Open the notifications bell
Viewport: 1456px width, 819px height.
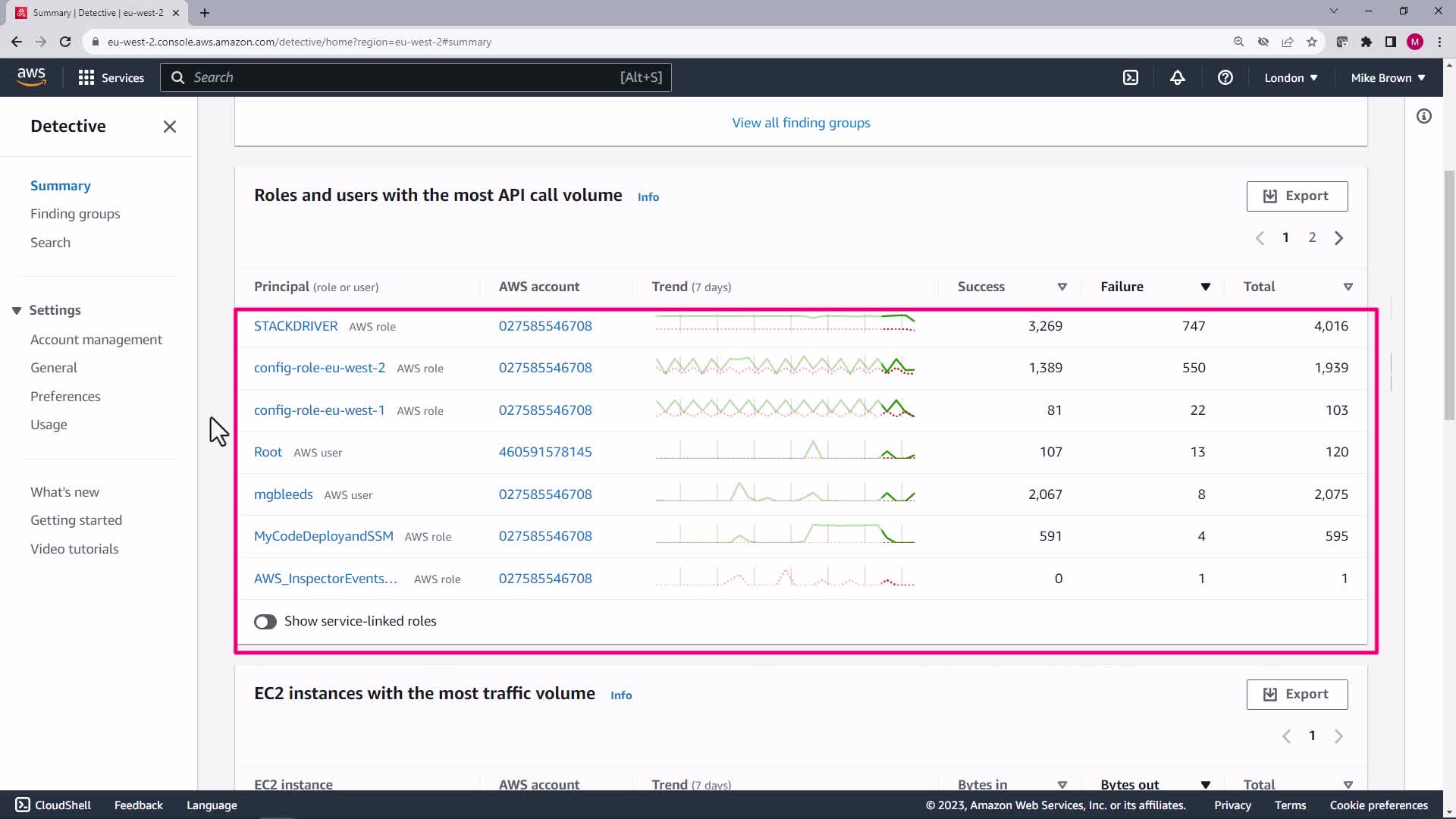coord(1177,77)
